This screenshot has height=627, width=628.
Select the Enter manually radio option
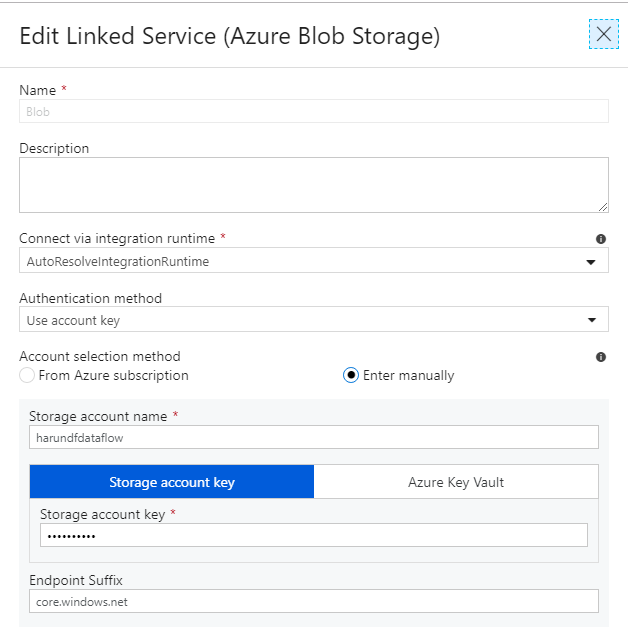350,375
